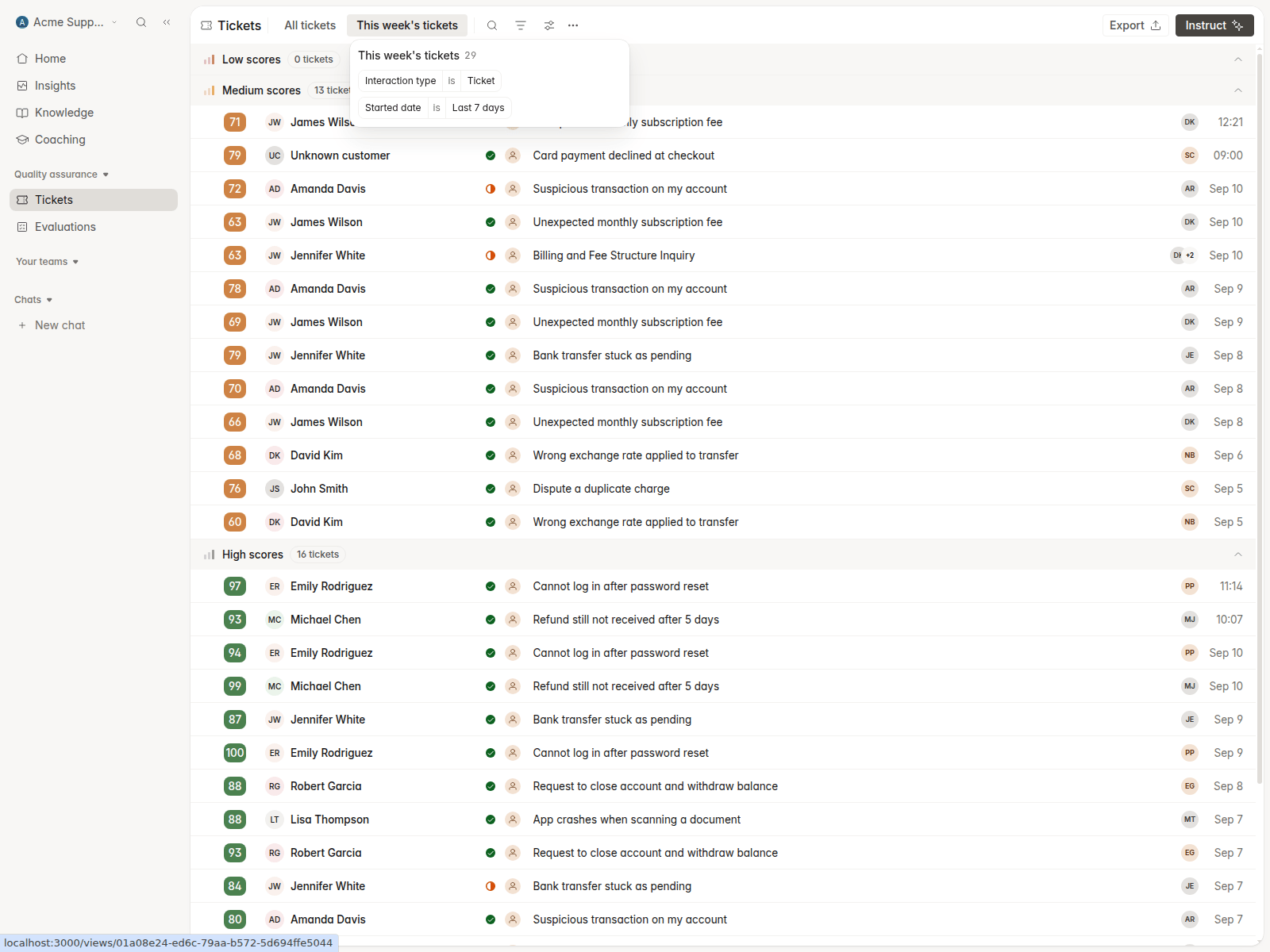This screenshot has width=1270, height=952.
Task: Click the Tickets title in the header
Action: (240, 25)
